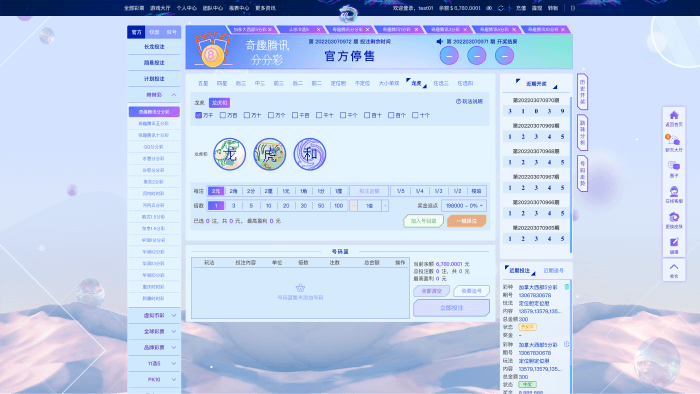
Task: Open the 玩法说明 play rules link
Action: tap(472, 101)
